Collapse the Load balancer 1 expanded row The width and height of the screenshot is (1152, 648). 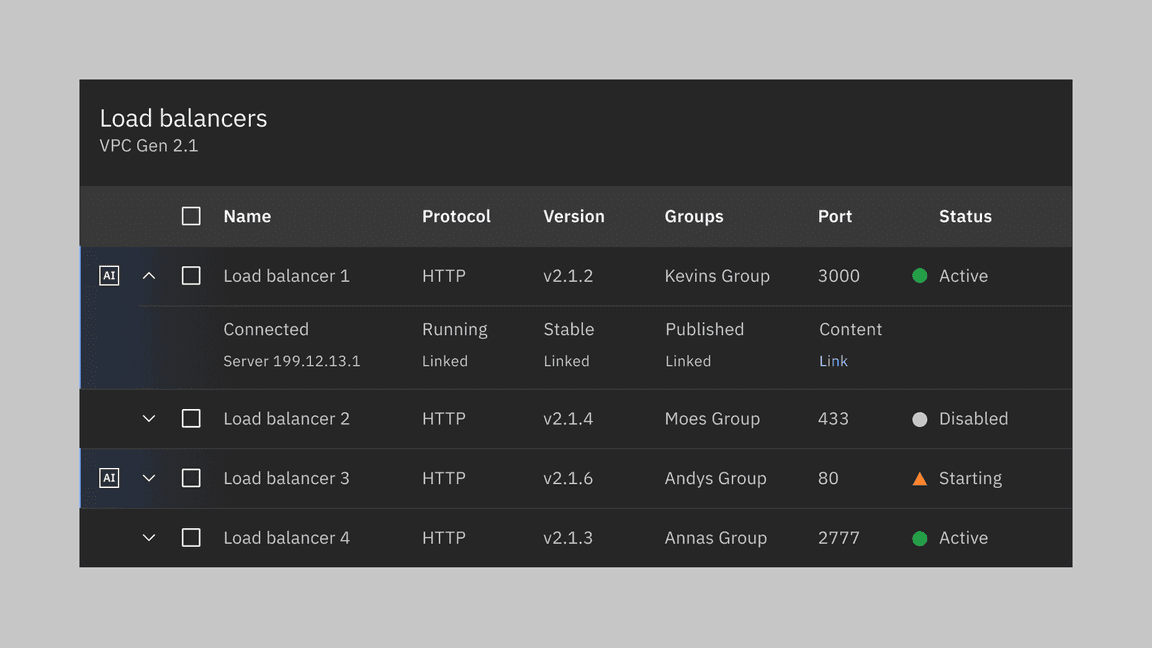[149, 275]
